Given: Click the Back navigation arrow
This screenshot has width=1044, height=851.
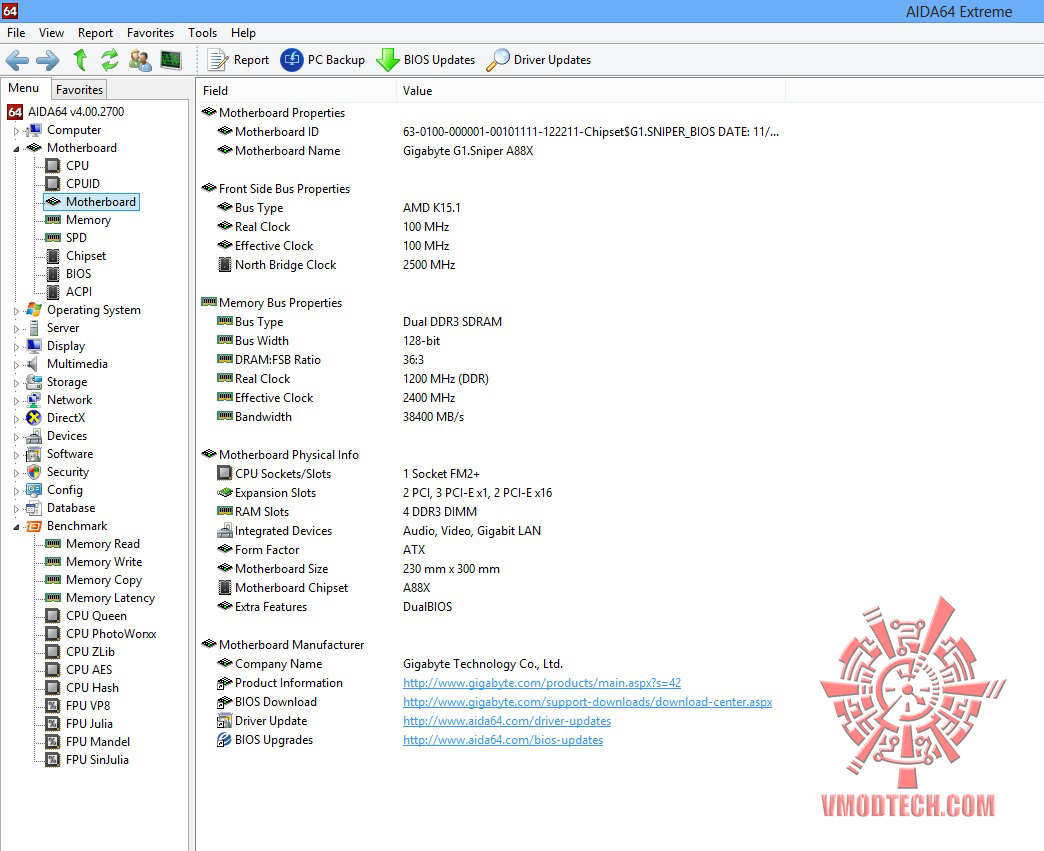Looking at the screenshot, I should 17,60.
